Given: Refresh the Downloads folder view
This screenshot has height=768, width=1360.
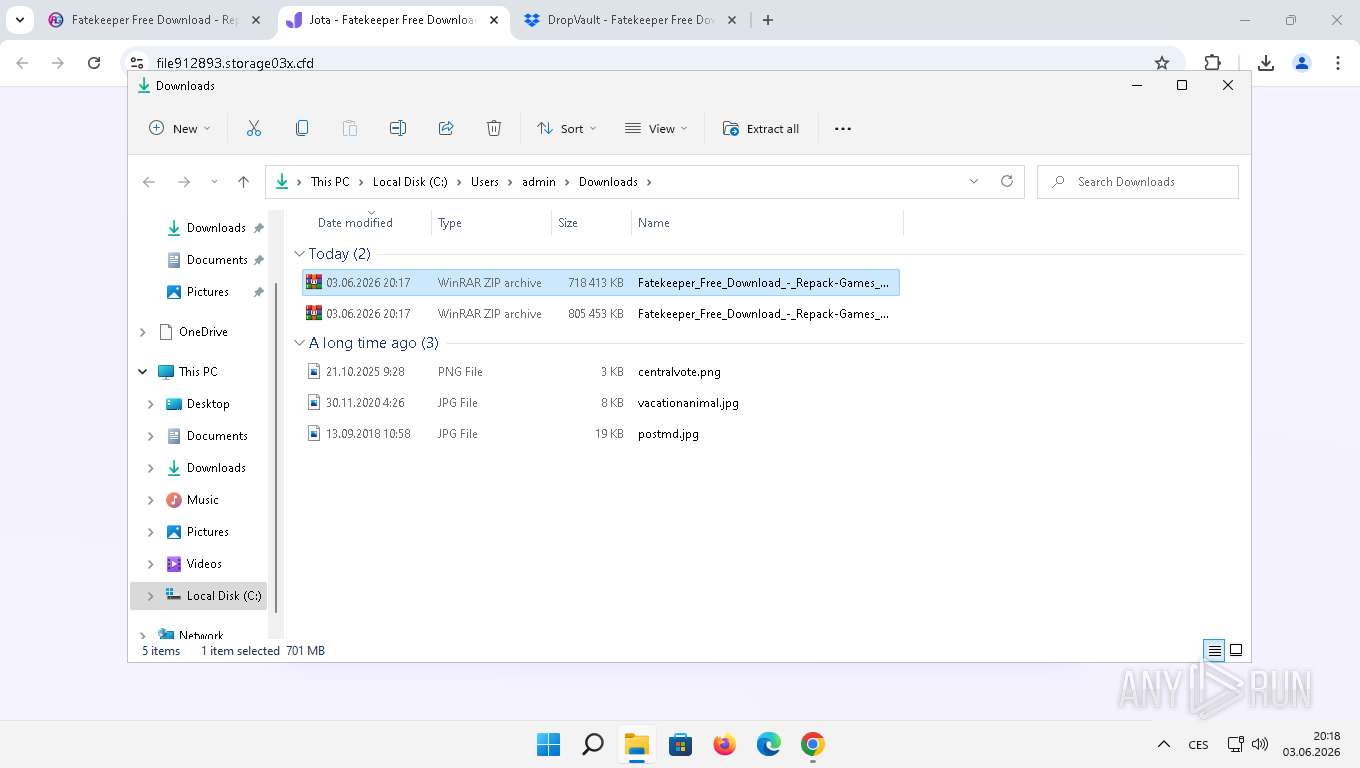Looking at the screenshot, I should [x=1007, y=181].
